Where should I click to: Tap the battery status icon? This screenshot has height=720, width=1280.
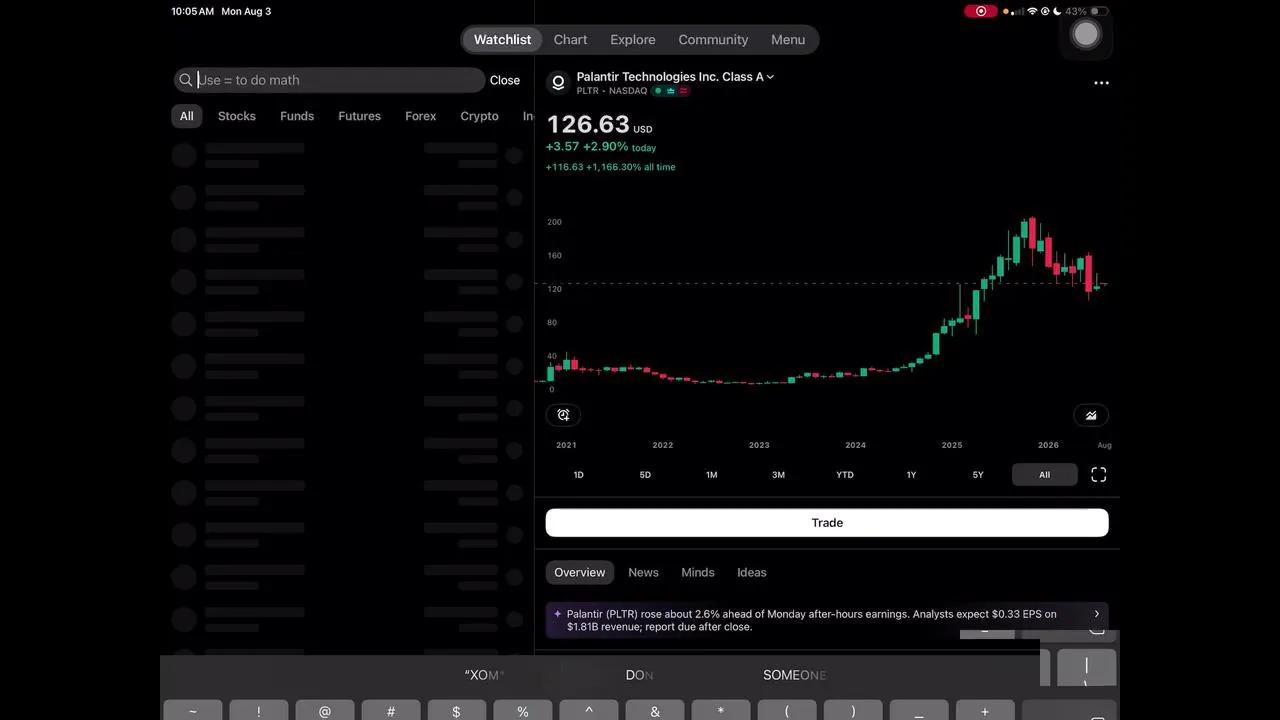pyautogui.click(x=1099, y=11)
